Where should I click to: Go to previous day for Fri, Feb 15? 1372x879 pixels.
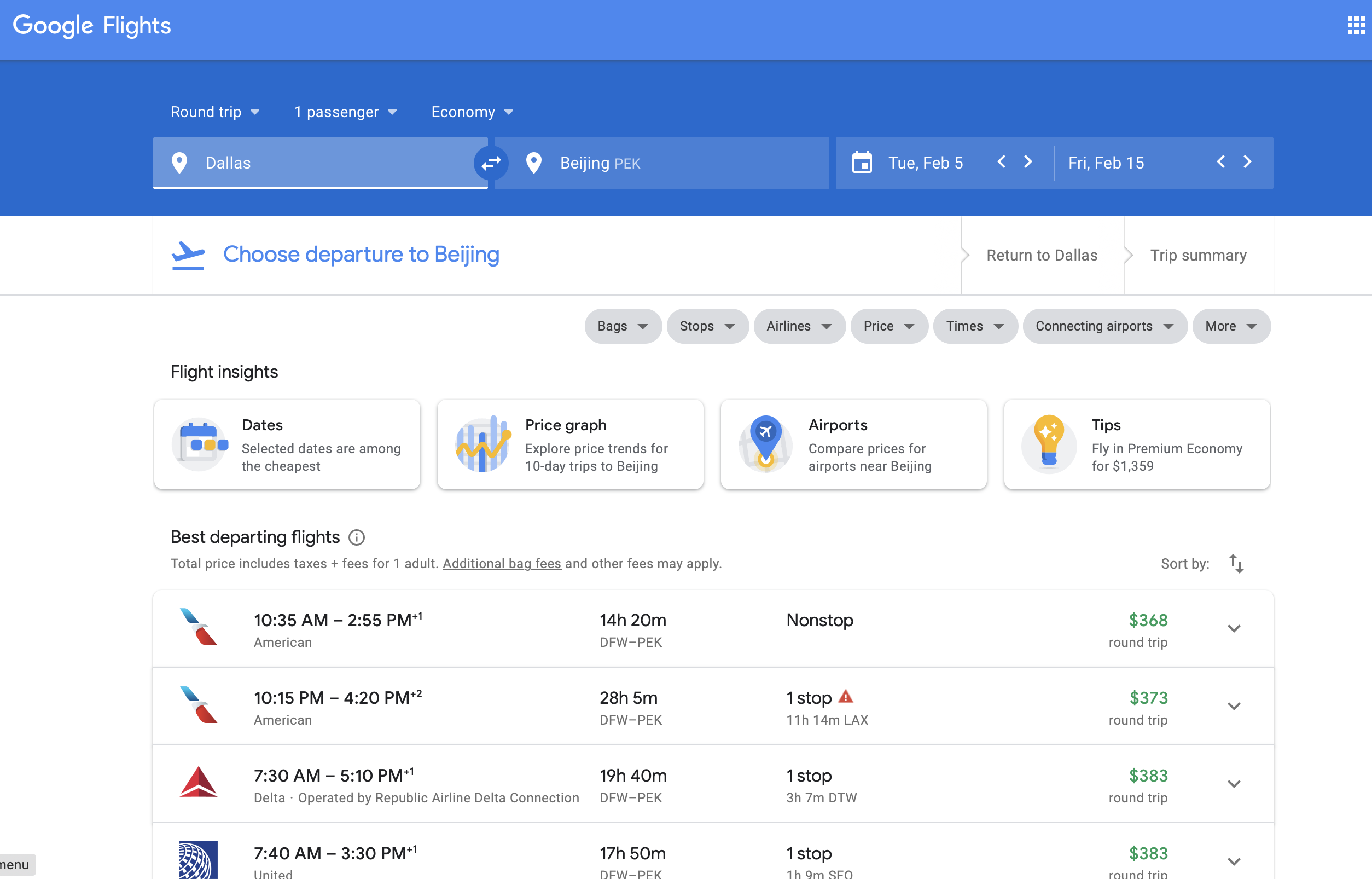pos(1221,162)
